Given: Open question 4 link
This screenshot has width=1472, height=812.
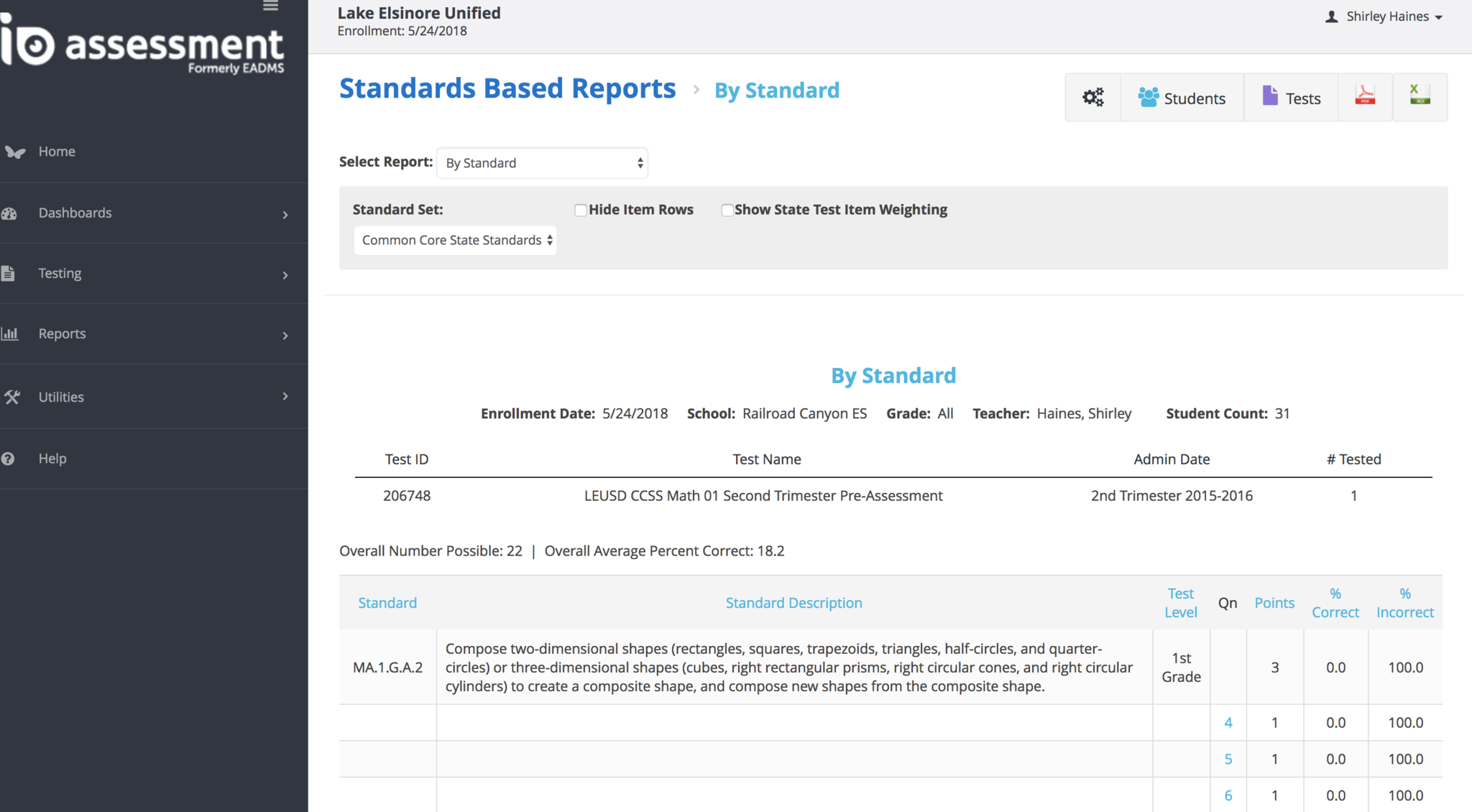Looking at the screenshot, I should click(x=1228, y=723).
